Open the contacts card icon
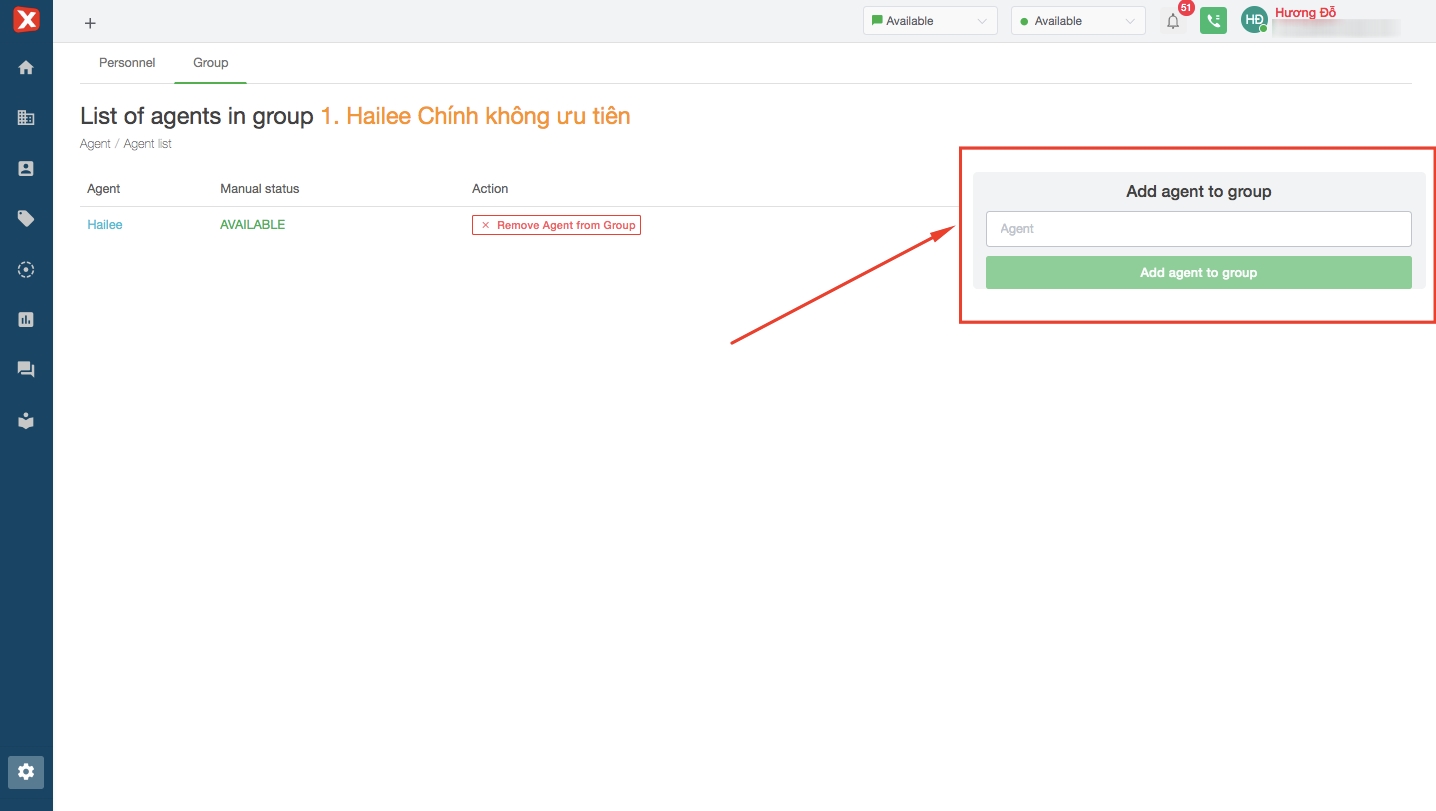 [26, 169]
